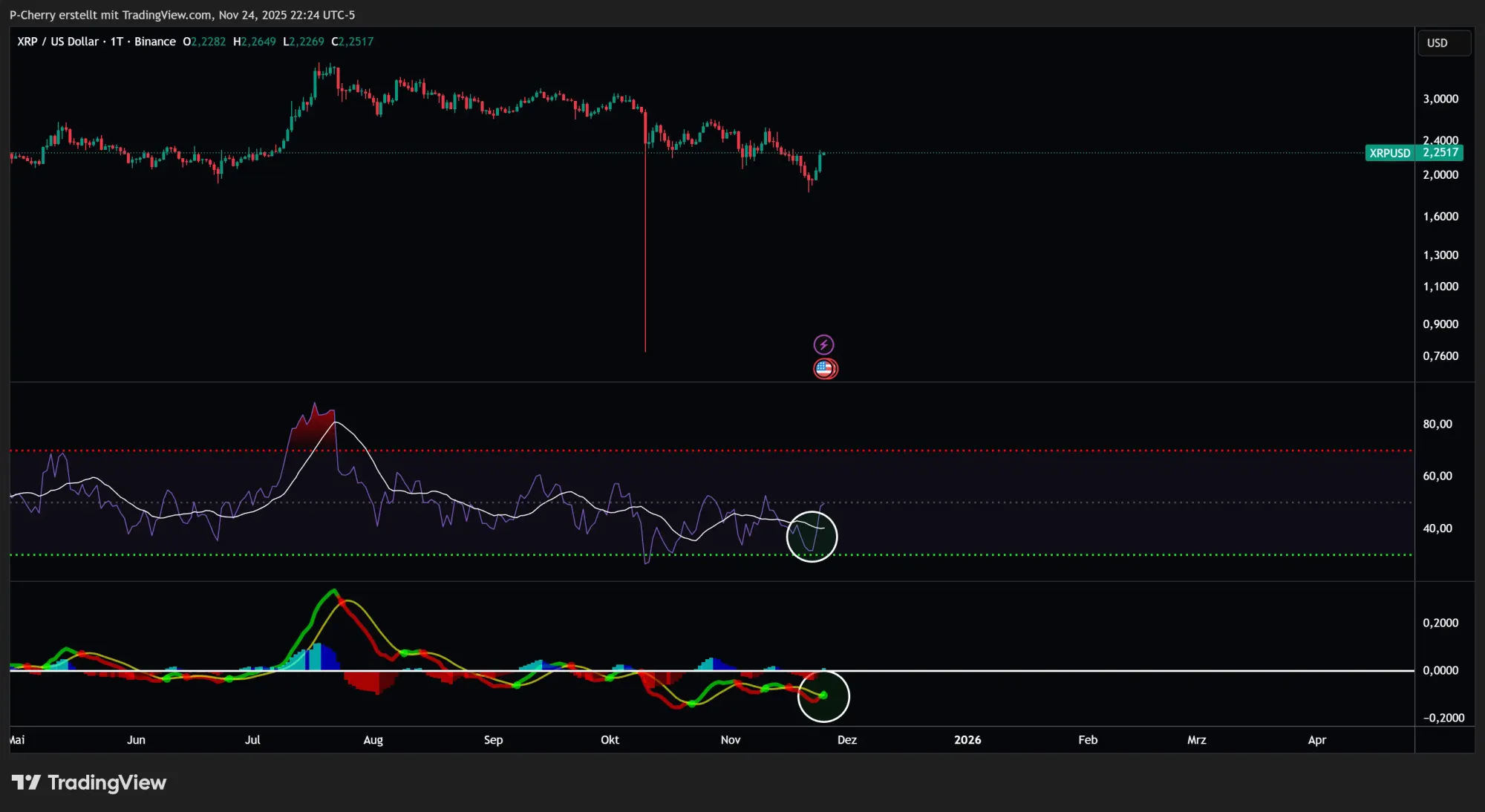Select the circled MACD crossover in bottom pane
Screen dimensions: 1485x812
tap(823, 696)
